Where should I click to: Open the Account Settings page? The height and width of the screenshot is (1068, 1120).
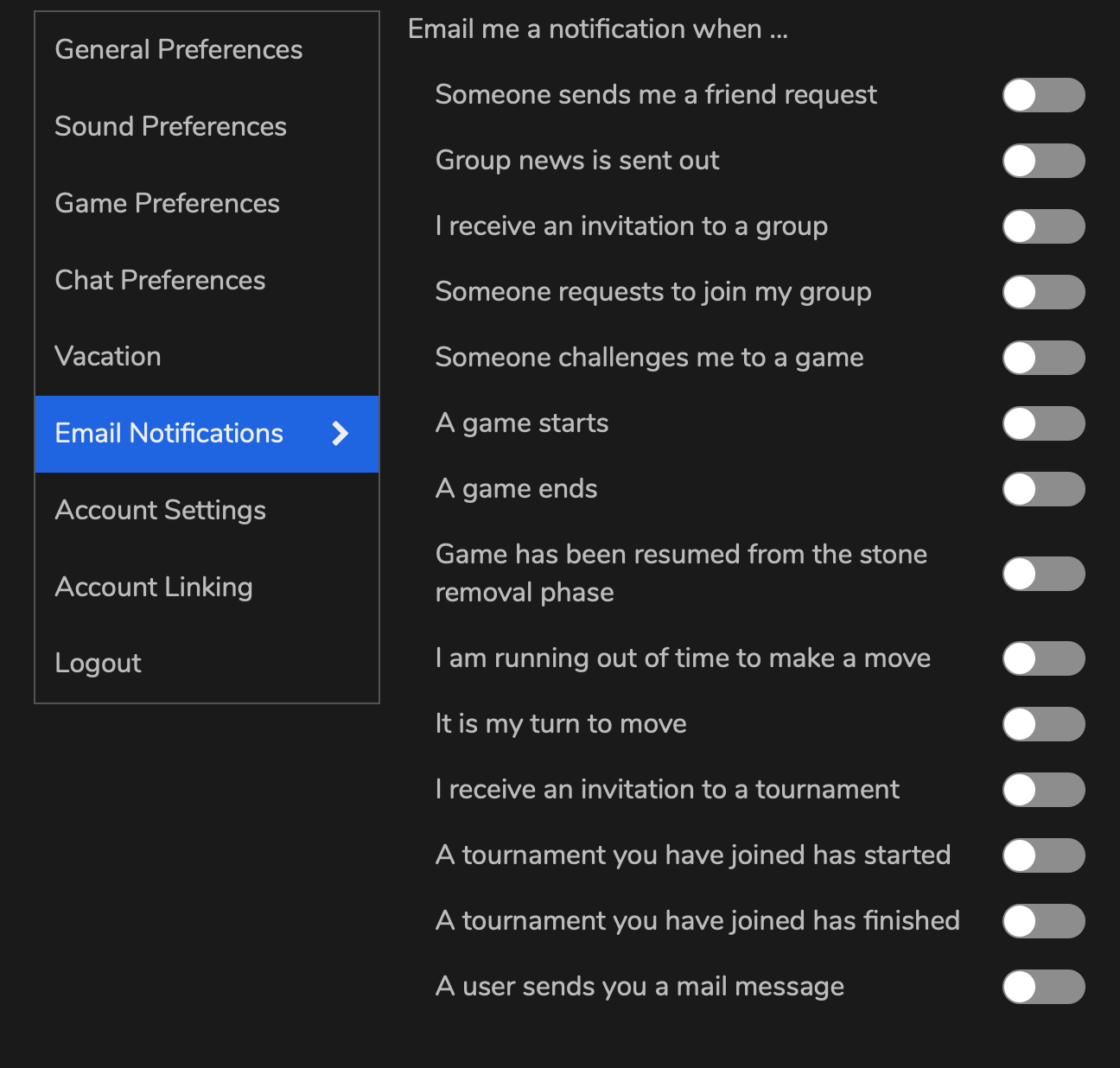pos(161,511)
